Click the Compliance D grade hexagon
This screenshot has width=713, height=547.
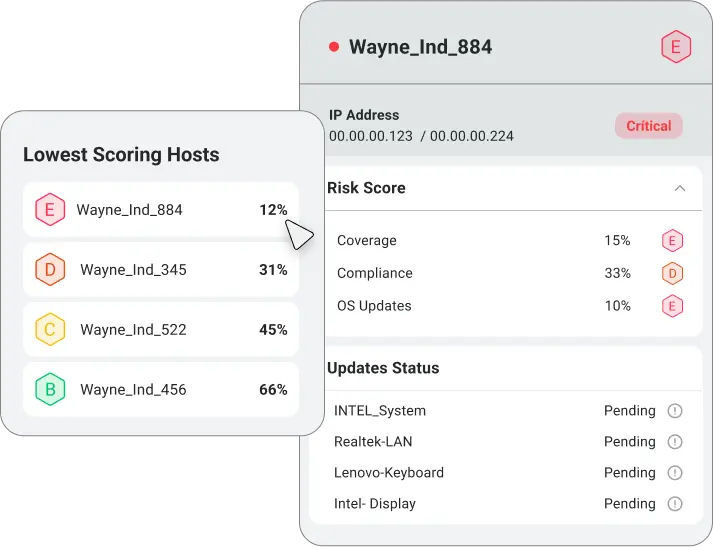(x=673, y=273)
